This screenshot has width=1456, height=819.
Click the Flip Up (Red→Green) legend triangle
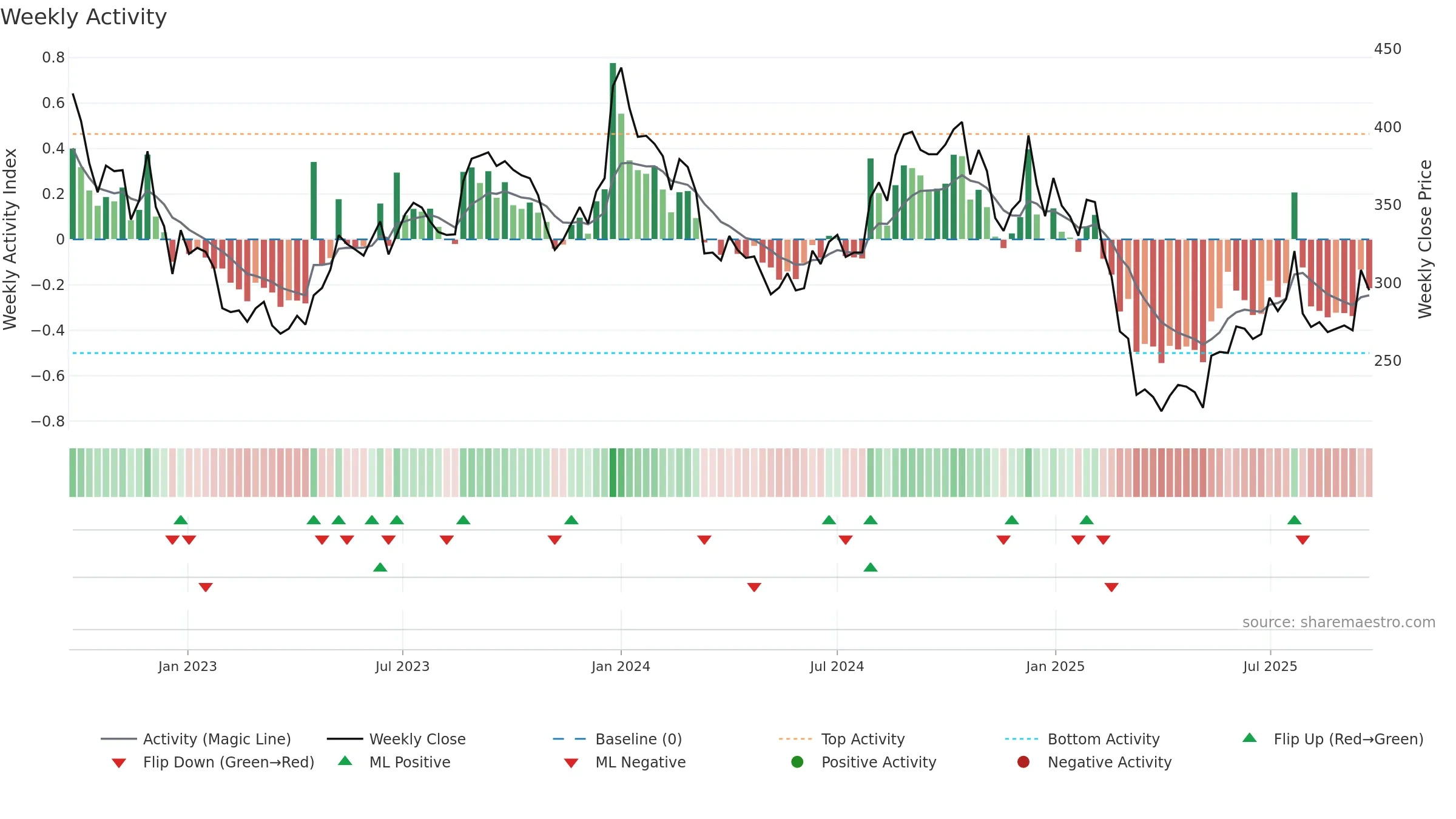(x=1250, y=738)
